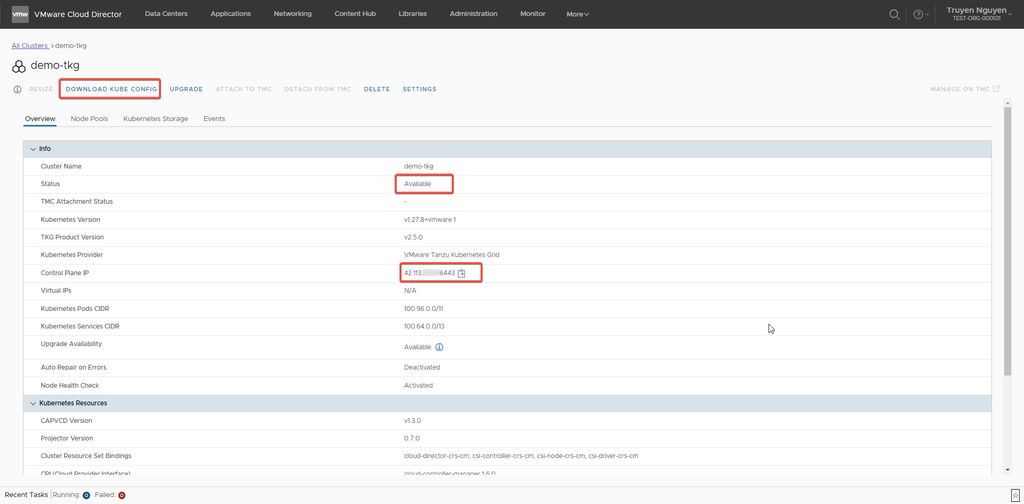This screenshot has width=1024, height=504.
Task: Open the Kubernetes Storage tab
Action: point(155,119)
